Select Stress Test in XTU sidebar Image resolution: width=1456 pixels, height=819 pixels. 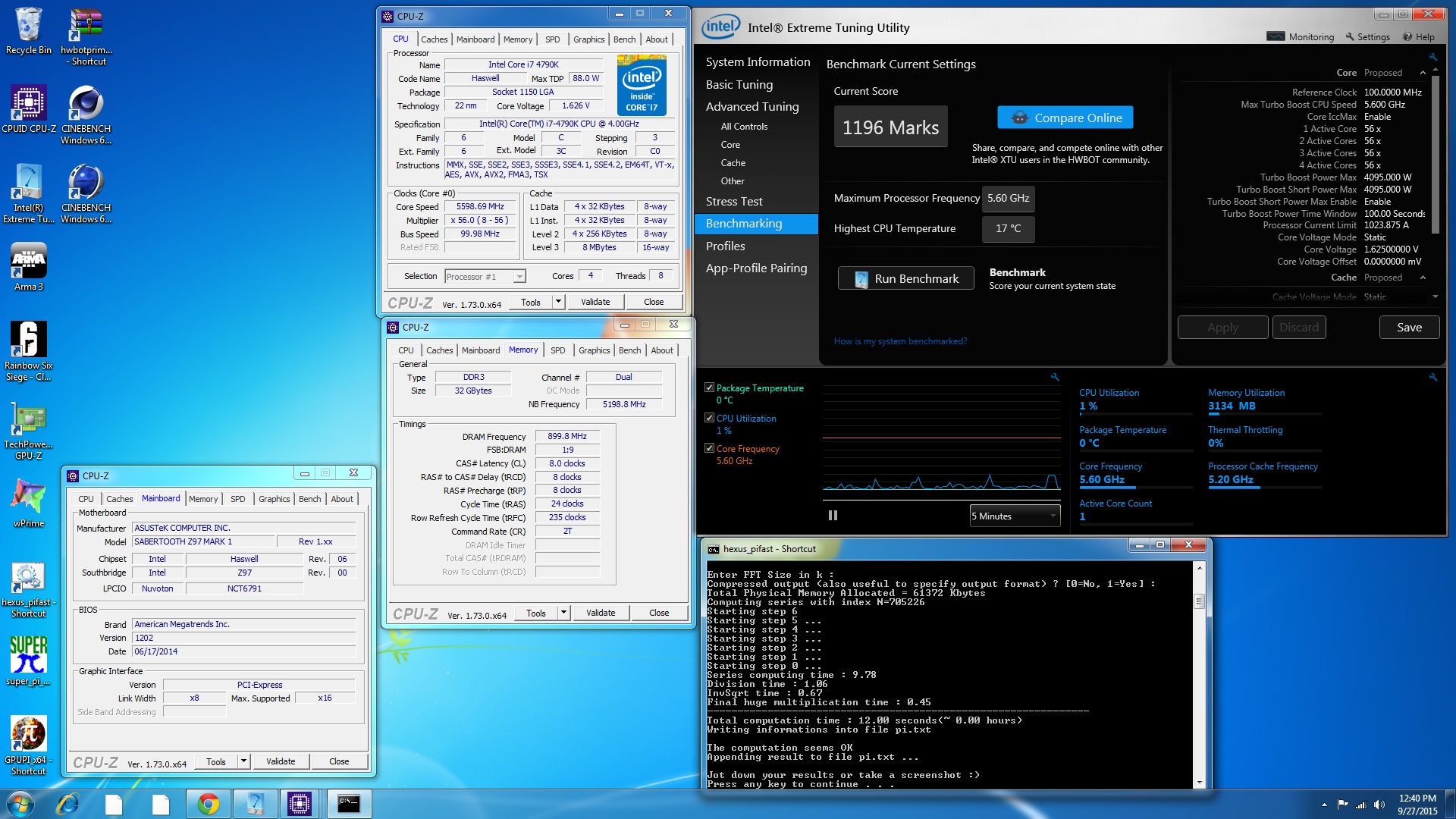pos(733,202)
